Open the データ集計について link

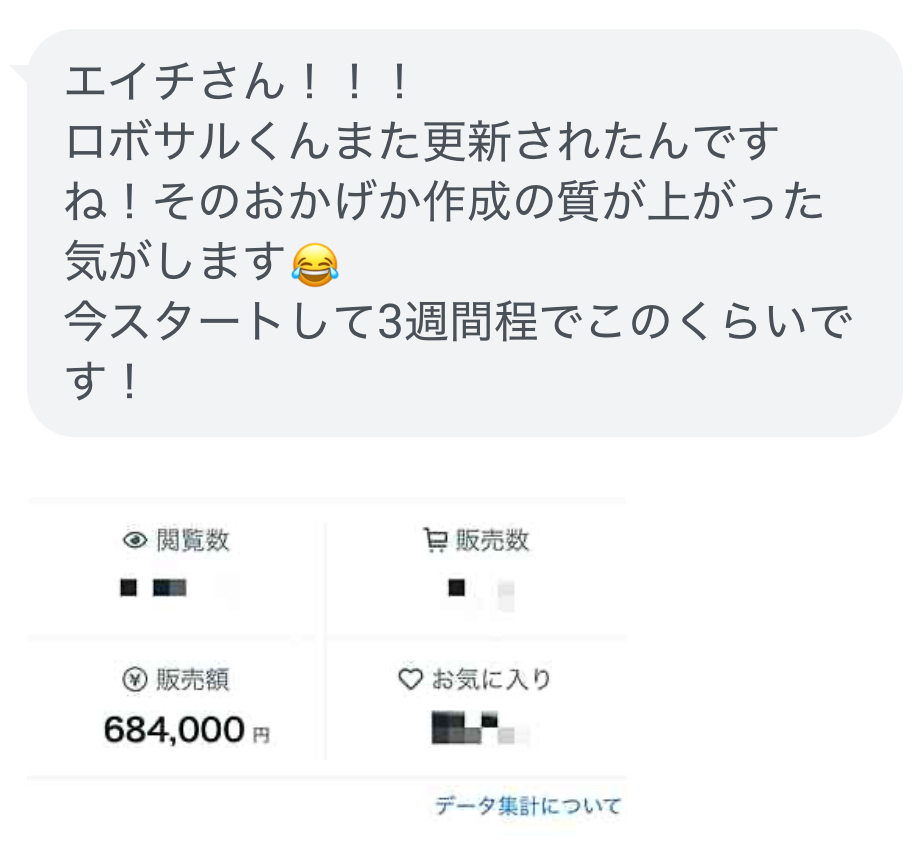(527, 805)
